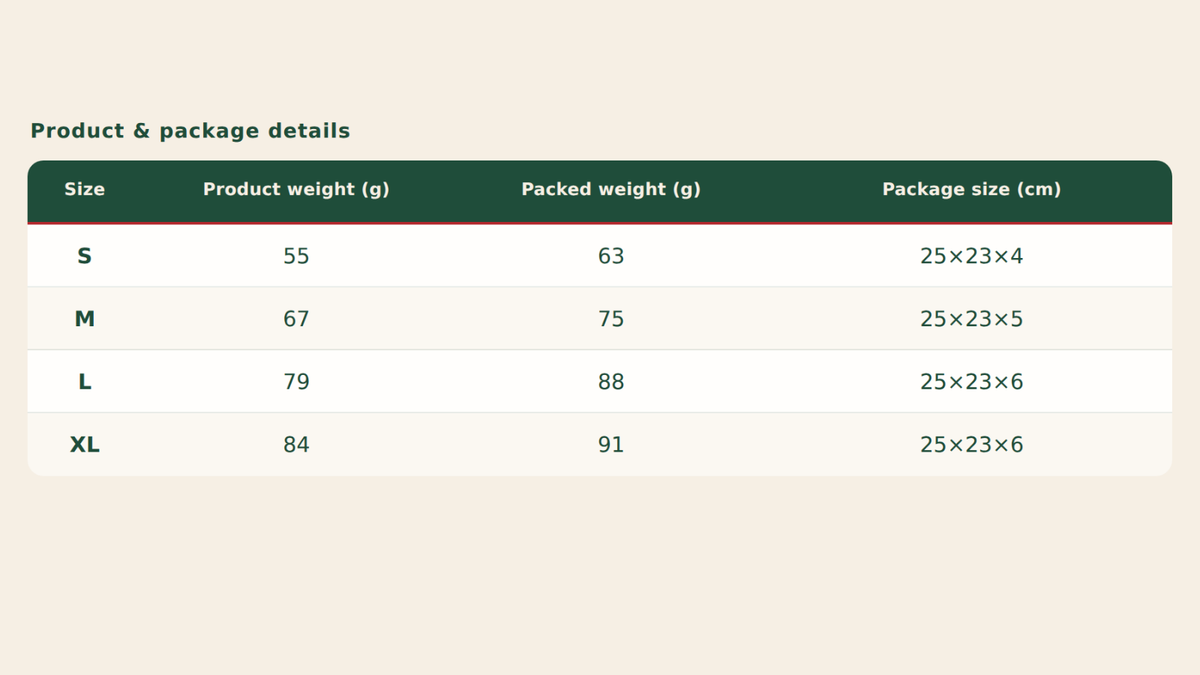This screenshot has height=675, width=1200.
Task: Select packed weight value 63
Action: click(x=611, y=256)
